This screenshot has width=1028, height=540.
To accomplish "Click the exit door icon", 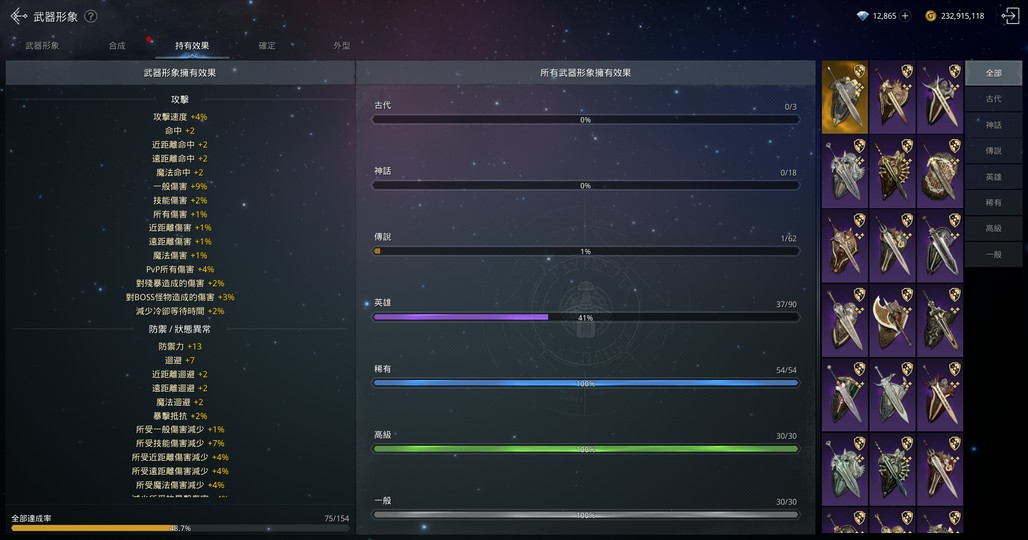I will tap(1009, 16).
